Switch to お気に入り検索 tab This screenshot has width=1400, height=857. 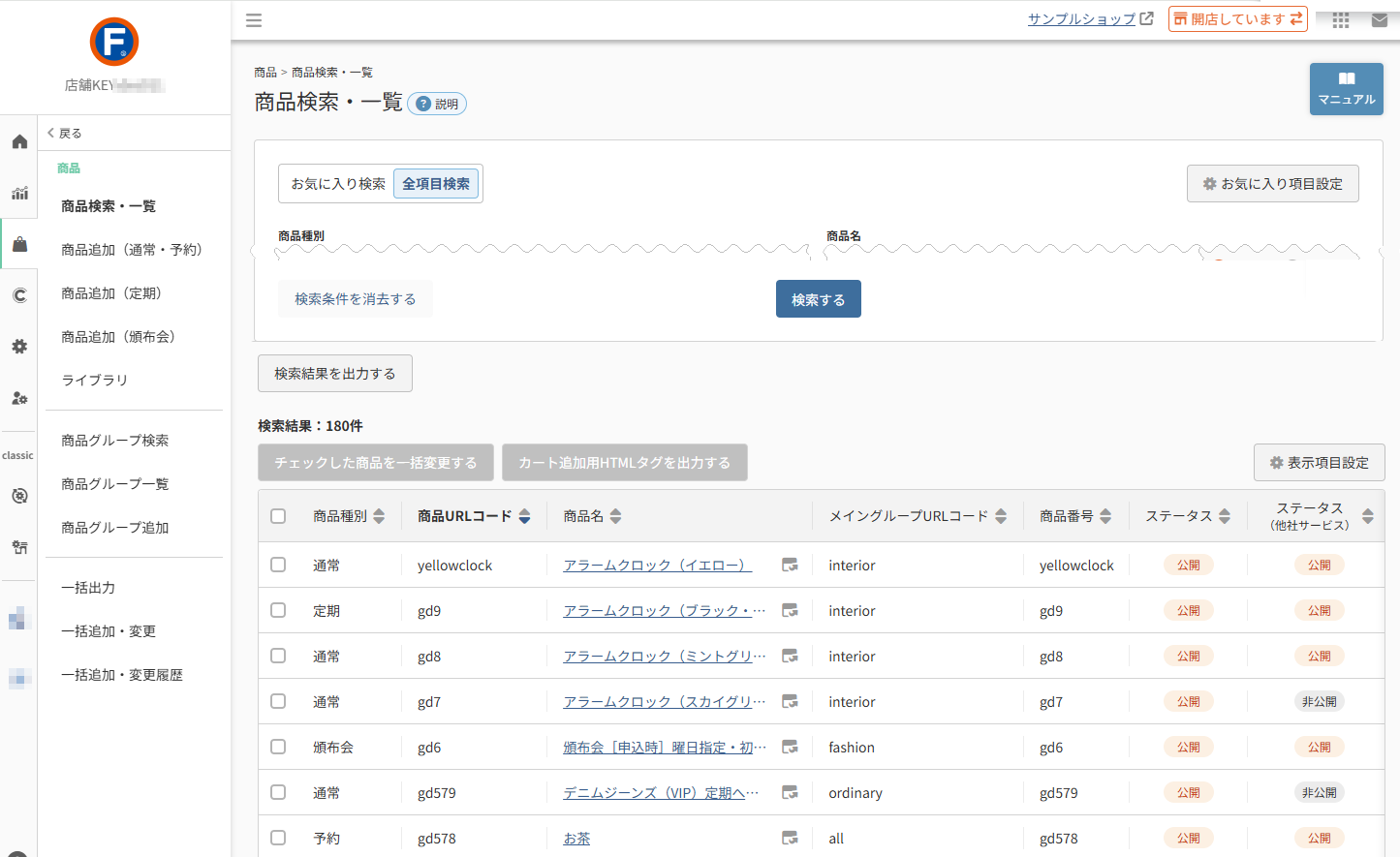pos(338,184)
